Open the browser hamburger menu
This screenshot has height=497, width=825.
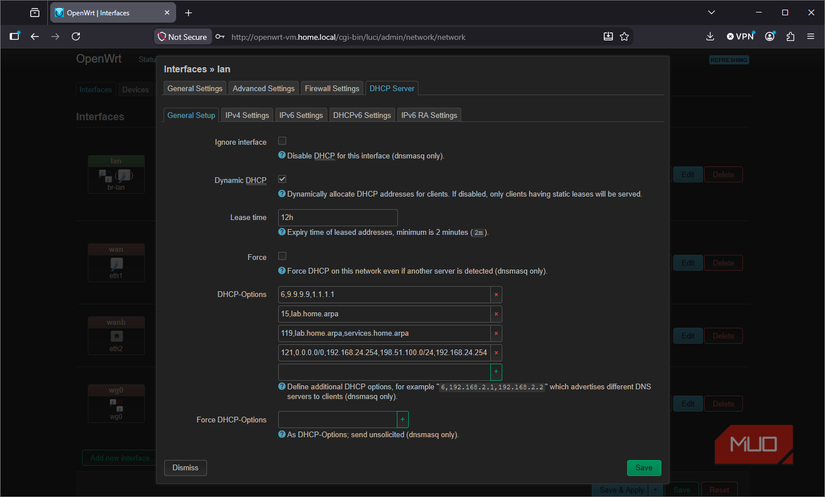tap(810, 37)
